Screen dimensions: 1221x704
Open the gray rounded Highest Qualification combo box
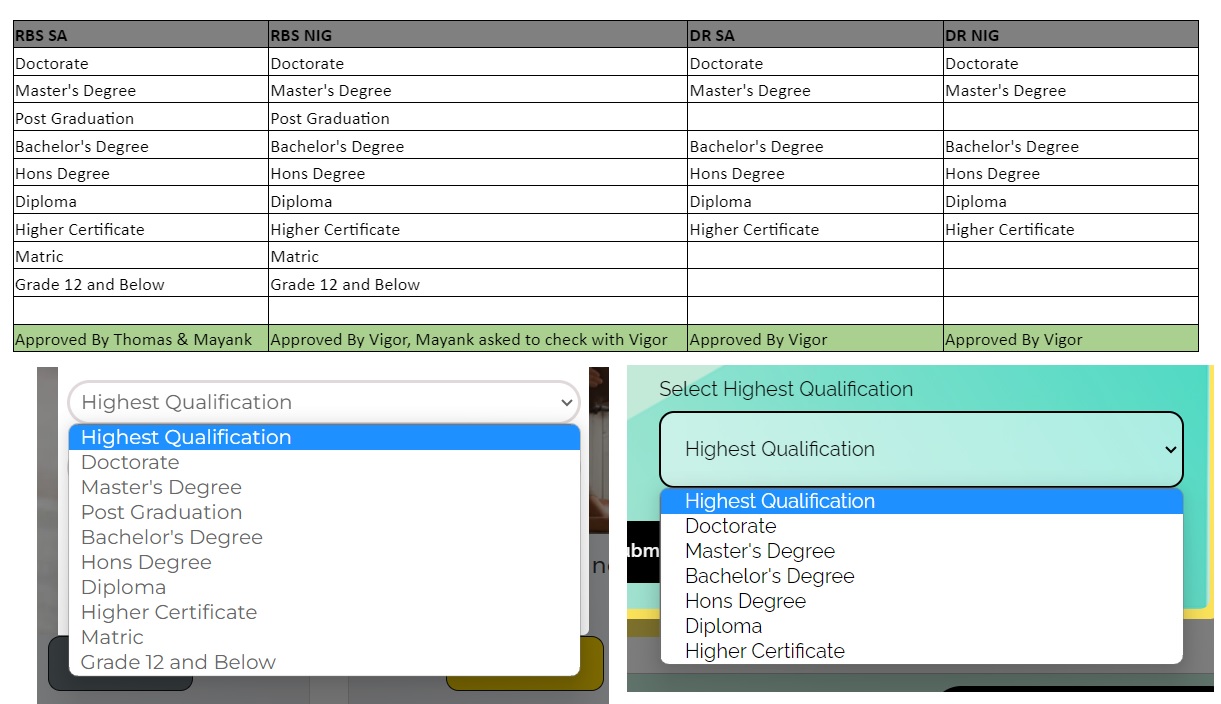(x=322, y=403)
